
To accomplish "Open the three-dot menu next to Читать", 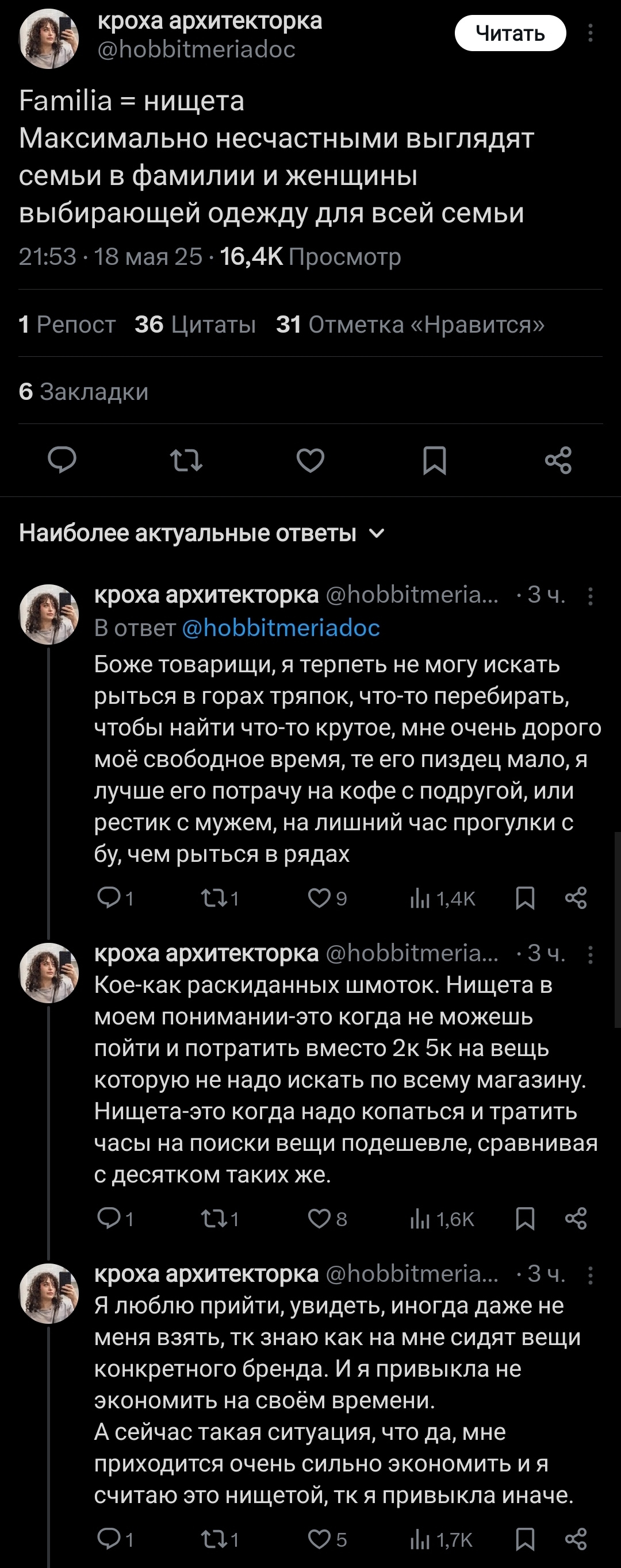I will (x=590, y=33).
